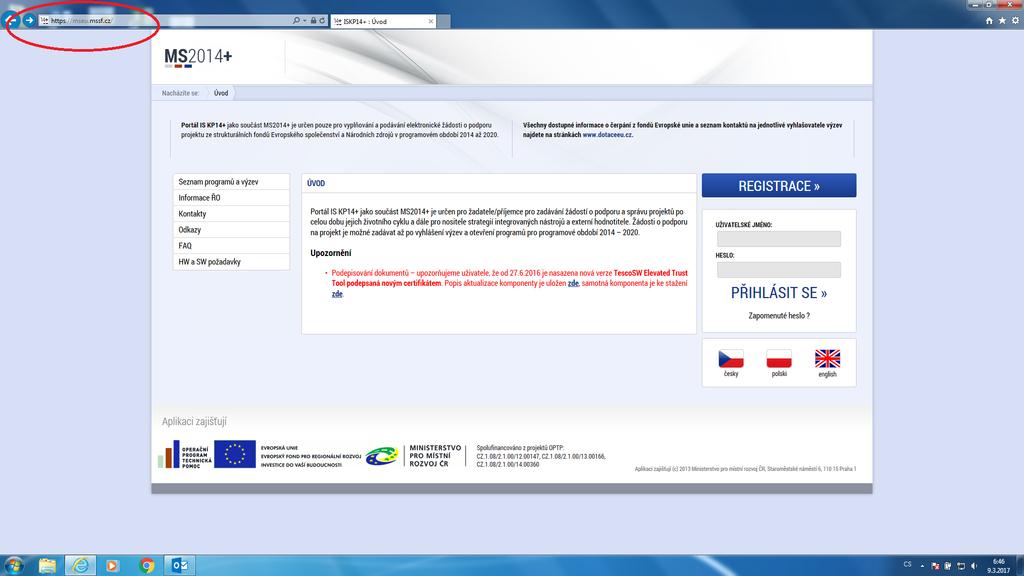This screenshot has height=576, width=1024.
Task: Click the Zapomenuté heslo ? link
Action: coord(778,315)
